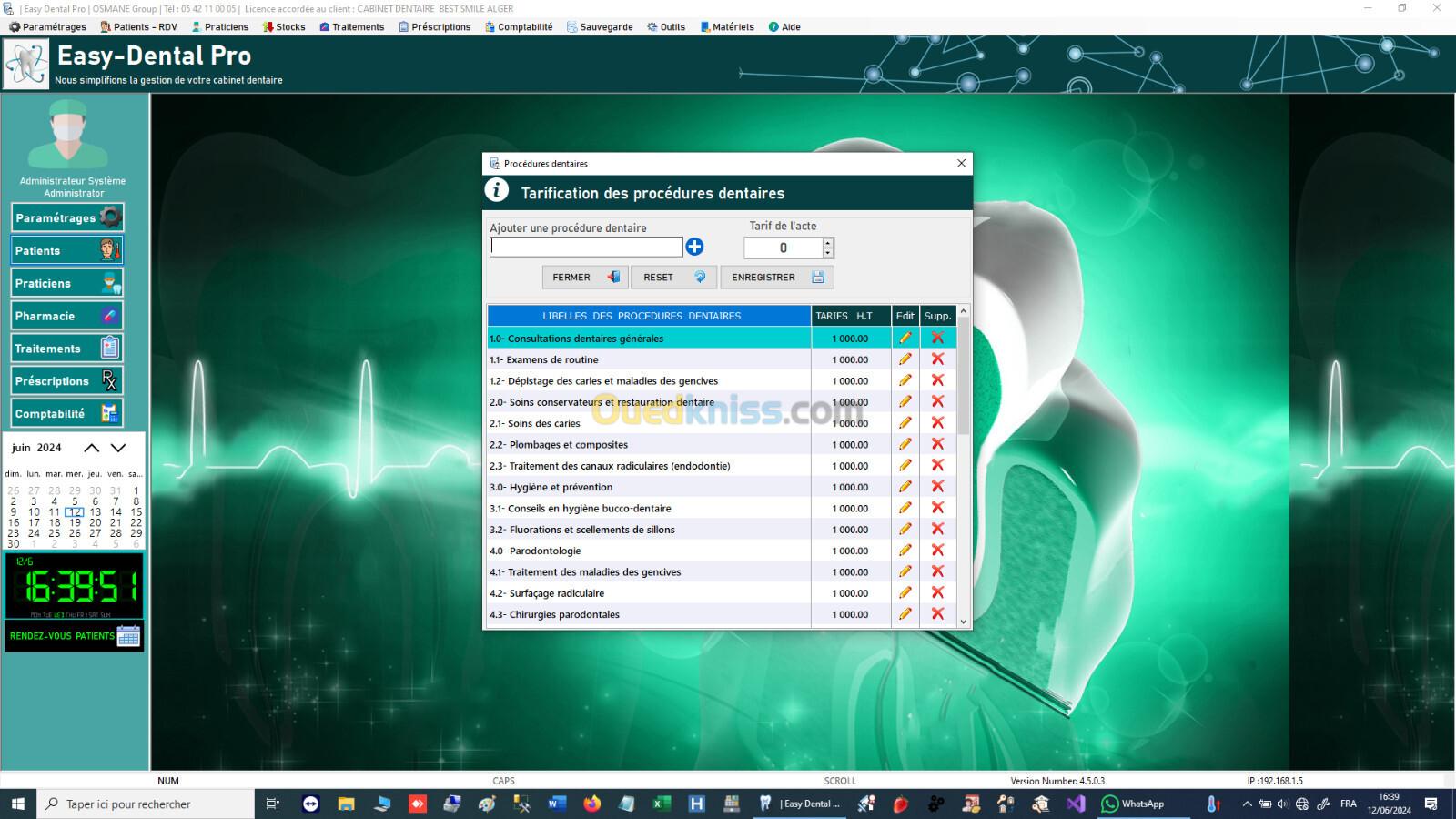Click pencil icon for Surfaçage radiculaire
This screenshot has height=819, width=1456.
click(905, 593)
